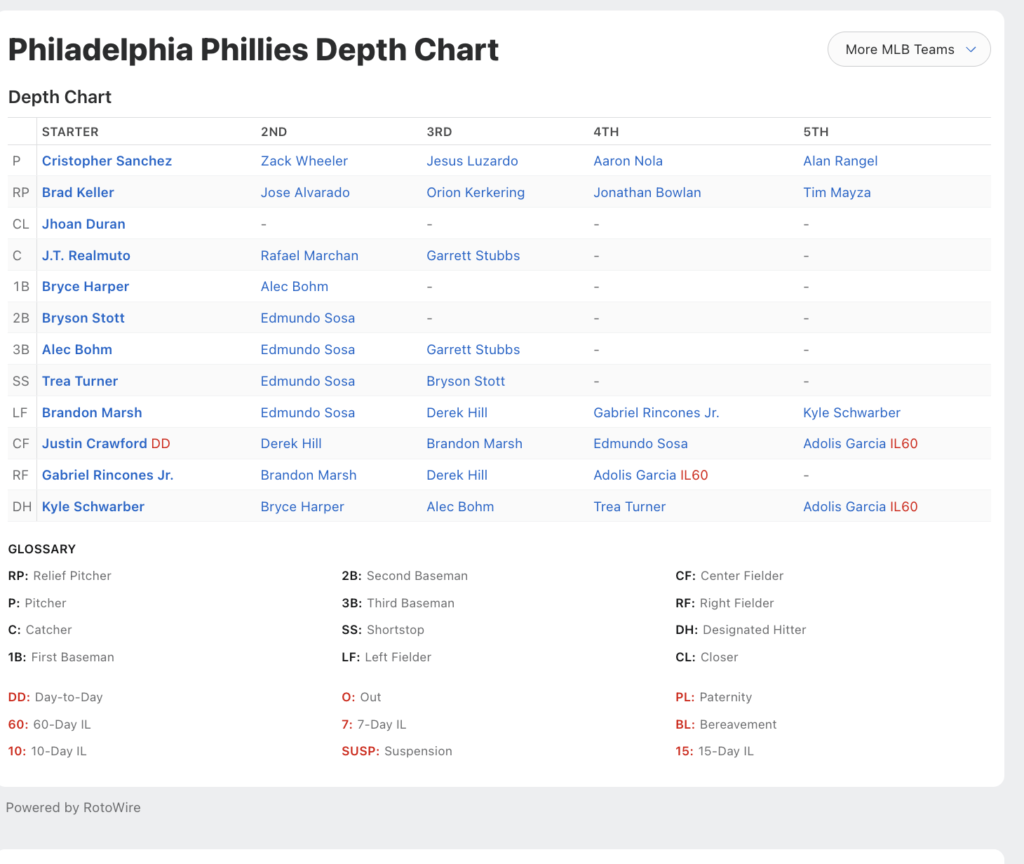This screenshot has height=864, width=1024.
Task: Click Justin Crawford center fielder link
Action: point(94,444)
